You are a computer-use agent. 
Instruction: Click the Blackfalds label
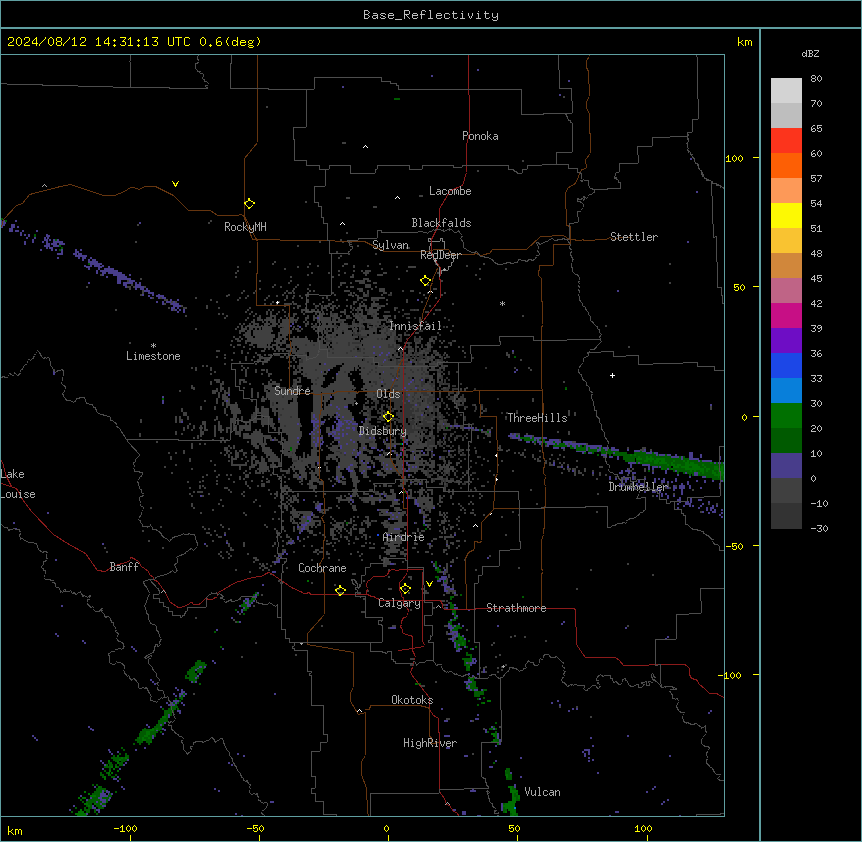(441, 223)
